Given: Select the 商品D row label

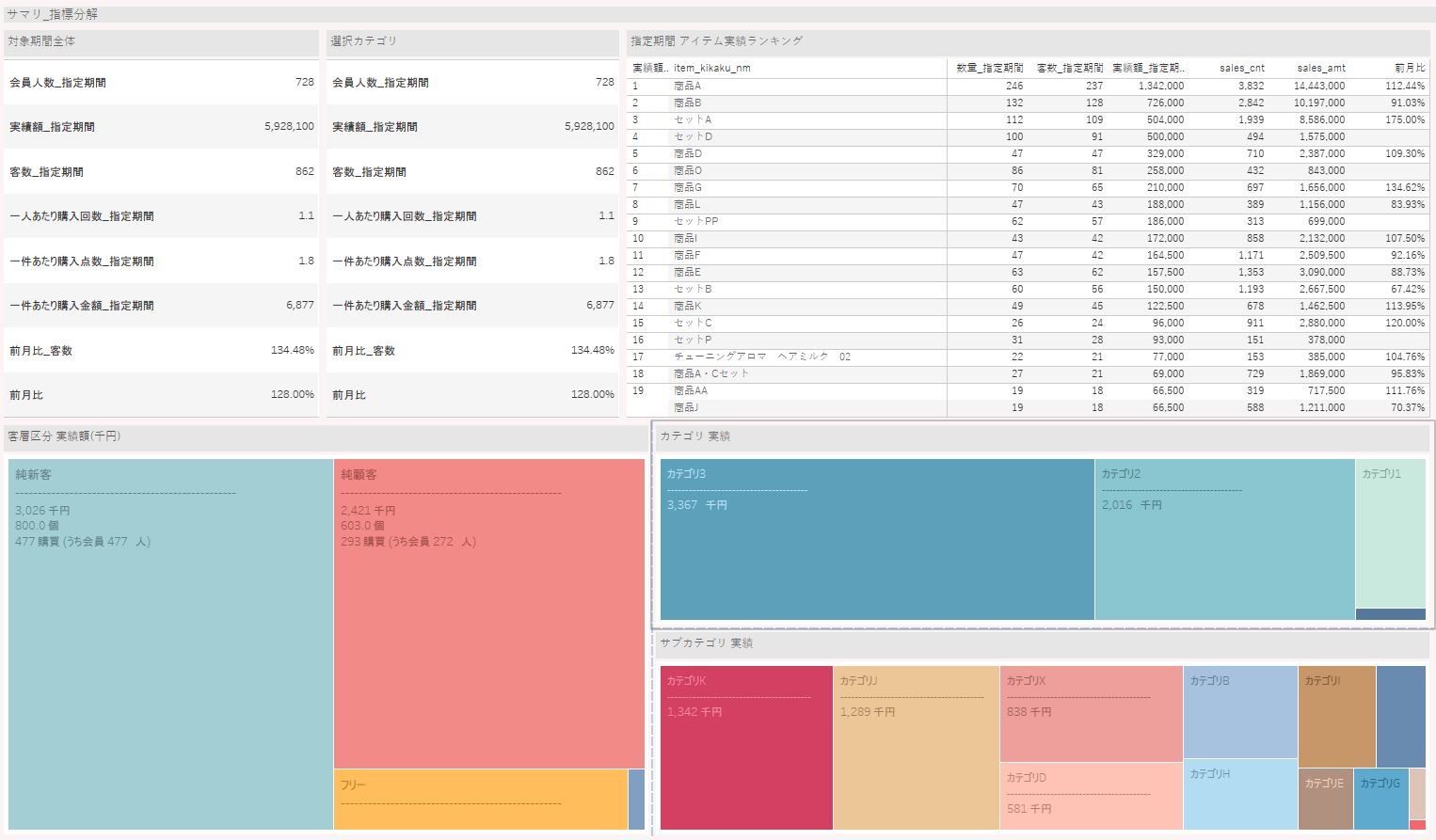Looking at the screenshot, I should (x=688, y=153).
